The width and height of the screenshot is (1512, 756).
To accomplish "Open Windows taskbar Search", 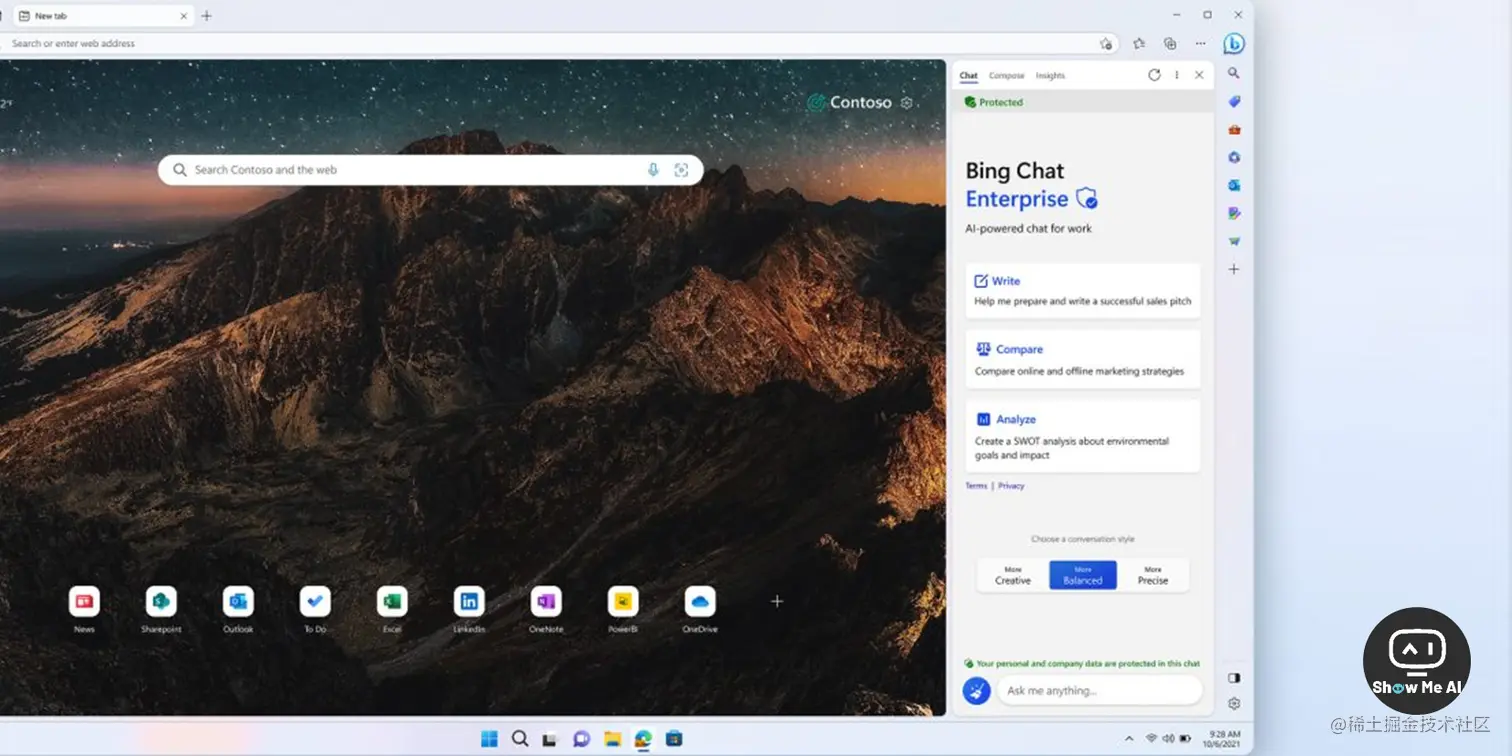I will pos(520,739).
